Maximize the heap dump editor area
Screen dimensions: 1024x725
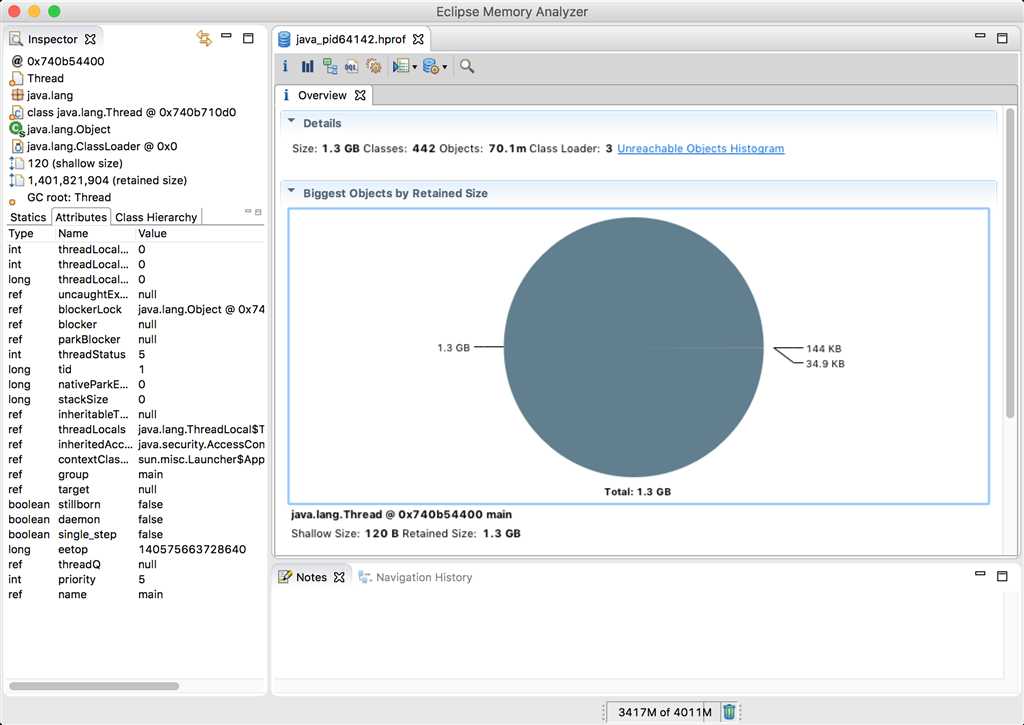point(1002,38)
